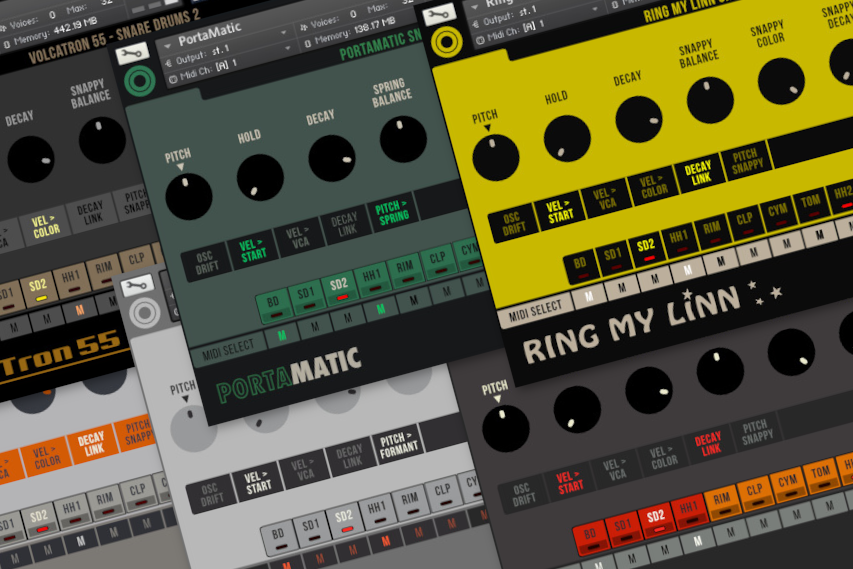Toggle VEL > COLOR on Ring My Linn
853x569 pixels.
(653, 185)
